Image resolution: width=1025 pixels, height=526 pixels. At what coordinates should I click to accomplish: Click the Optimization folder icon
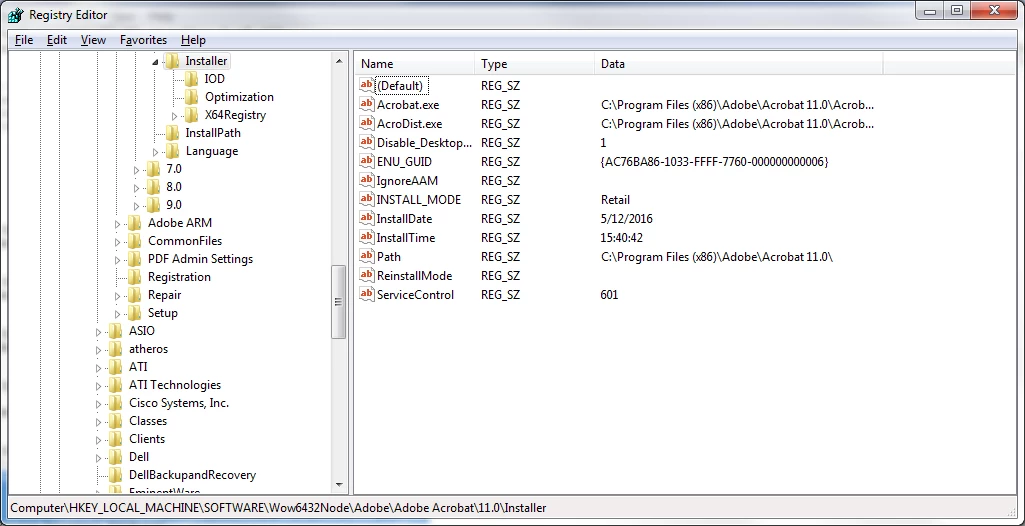pyautogui.click(x=192, y=97)
